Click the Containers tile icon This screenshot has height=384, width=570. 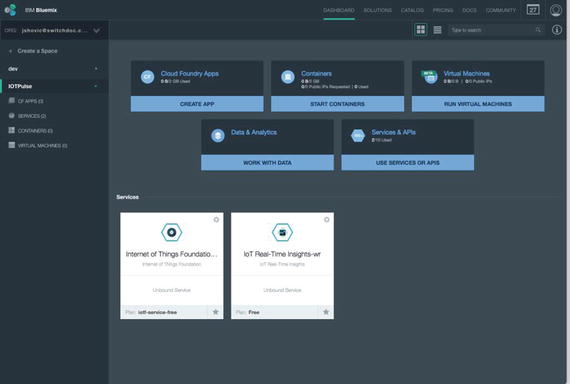[288, 77]
